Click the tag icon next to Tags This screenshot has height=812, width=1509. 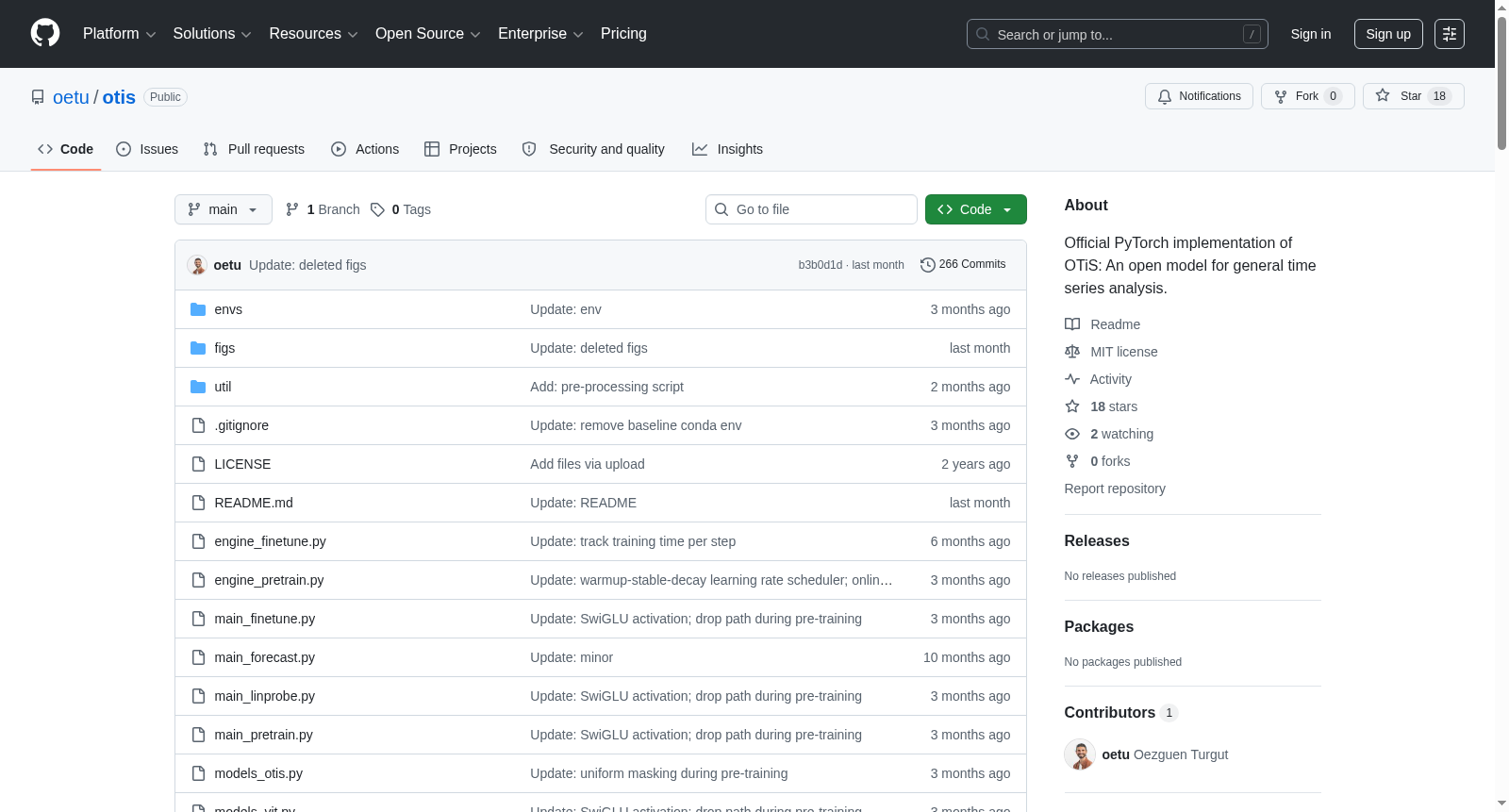tap(377, 209)
